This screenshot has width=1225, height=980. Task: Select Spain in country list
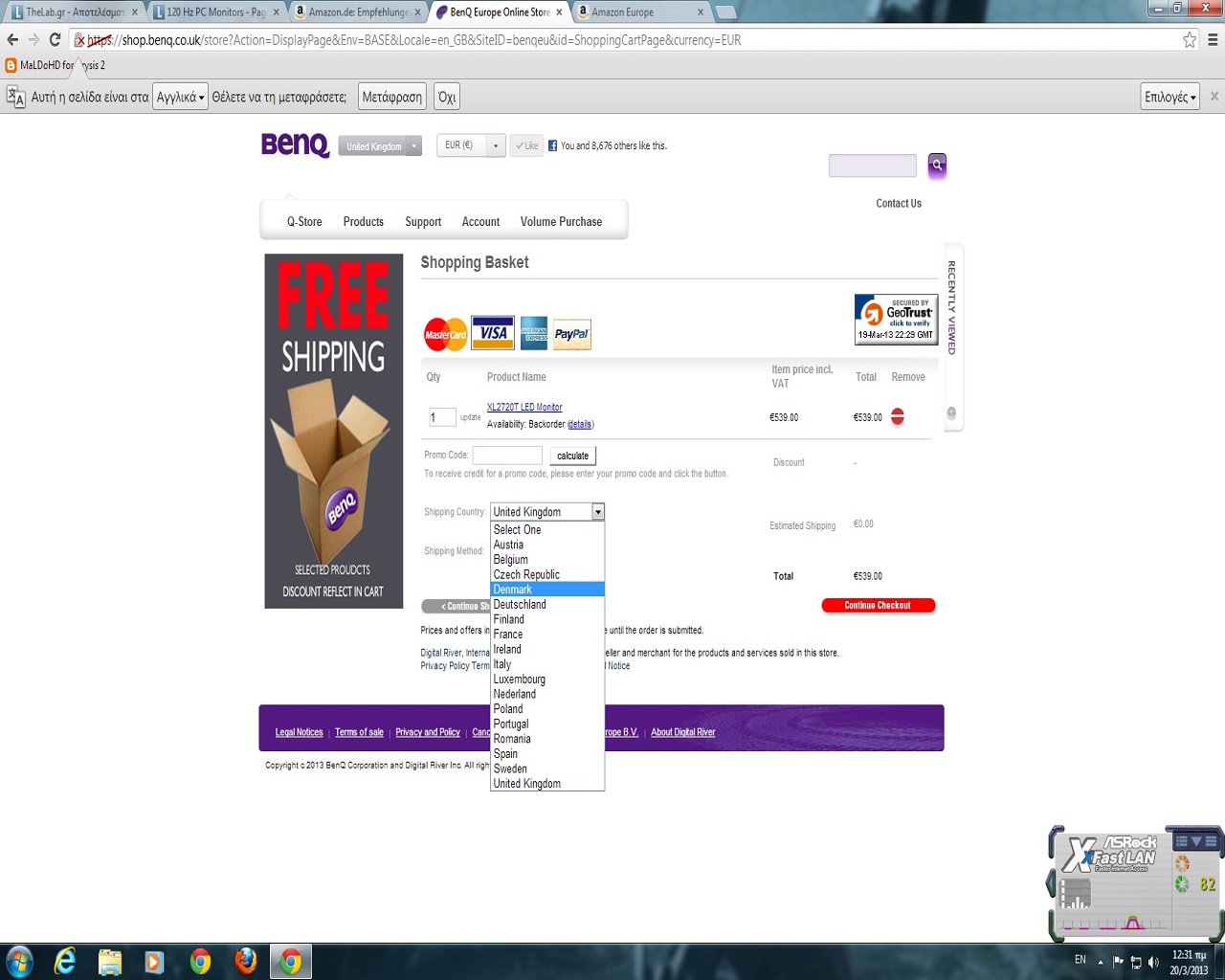(547, 754)
